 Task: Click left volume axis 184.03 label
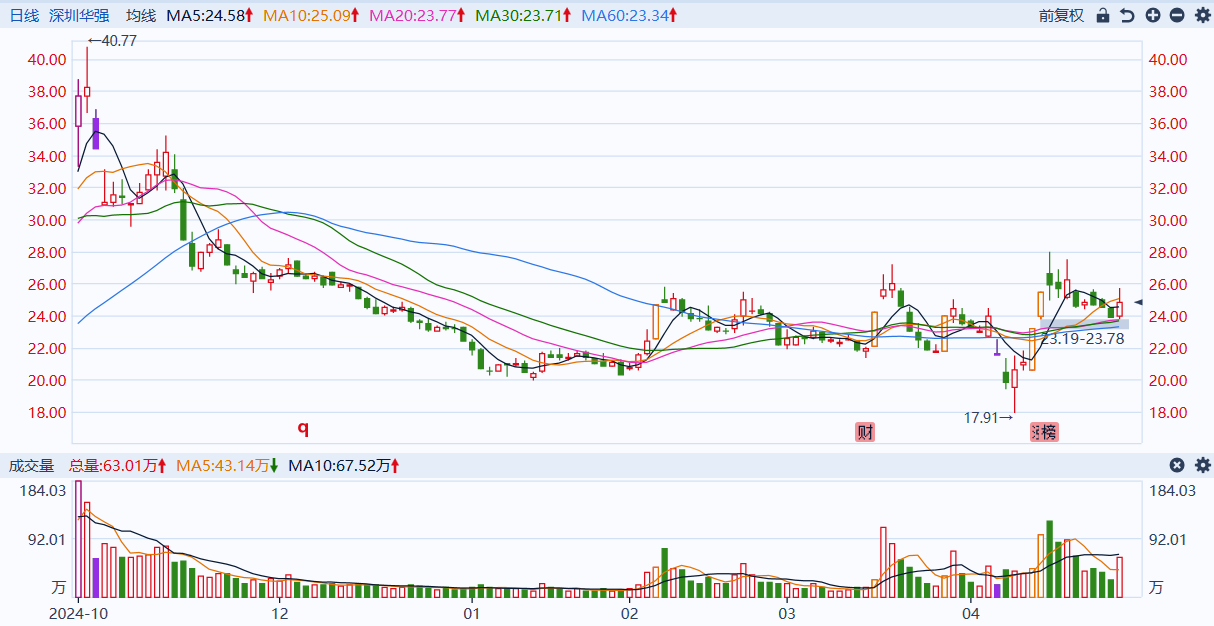point(45,490)
